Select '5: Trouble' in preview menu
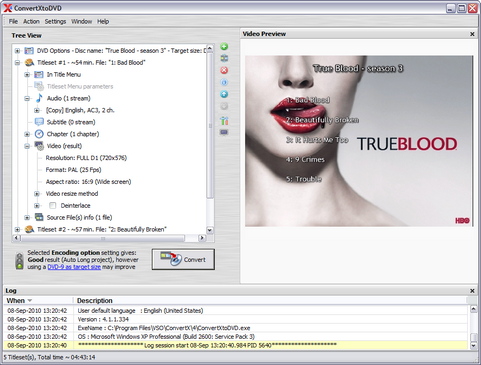 pyautogui.click(x=304, y=179)
